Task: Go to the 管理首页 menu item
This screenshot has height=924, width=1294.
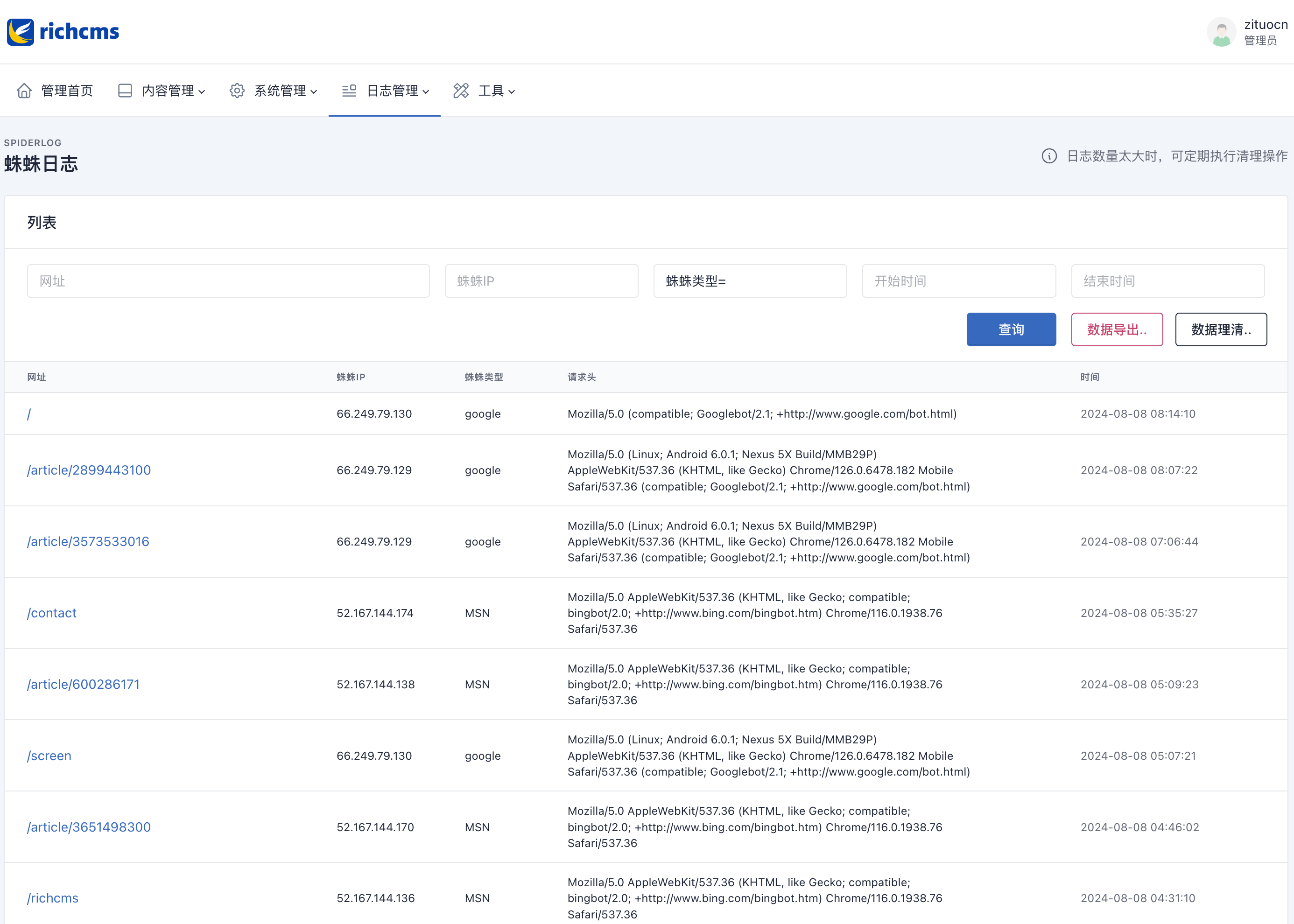Action: coord(67,91)
